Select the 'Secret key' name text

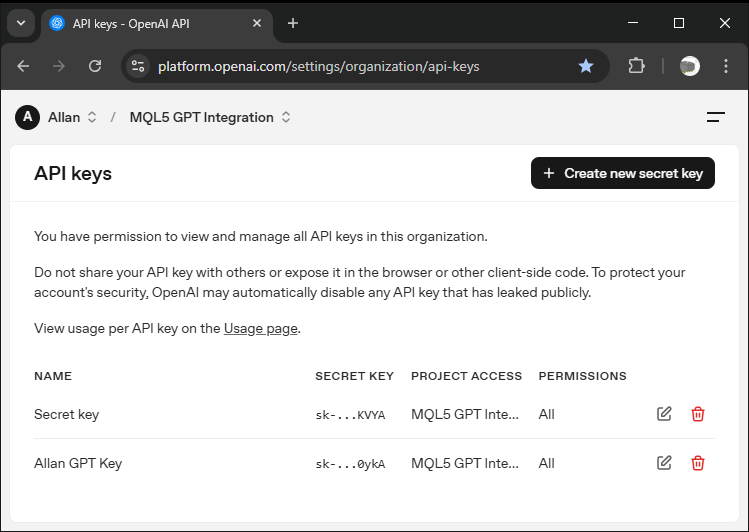(x=66, y=414)
